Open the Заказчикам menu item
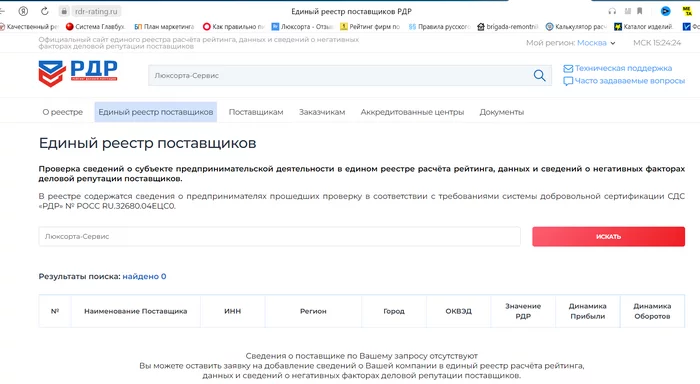The width and height of the screenshot is (700, 384). (x=322, y=112)
